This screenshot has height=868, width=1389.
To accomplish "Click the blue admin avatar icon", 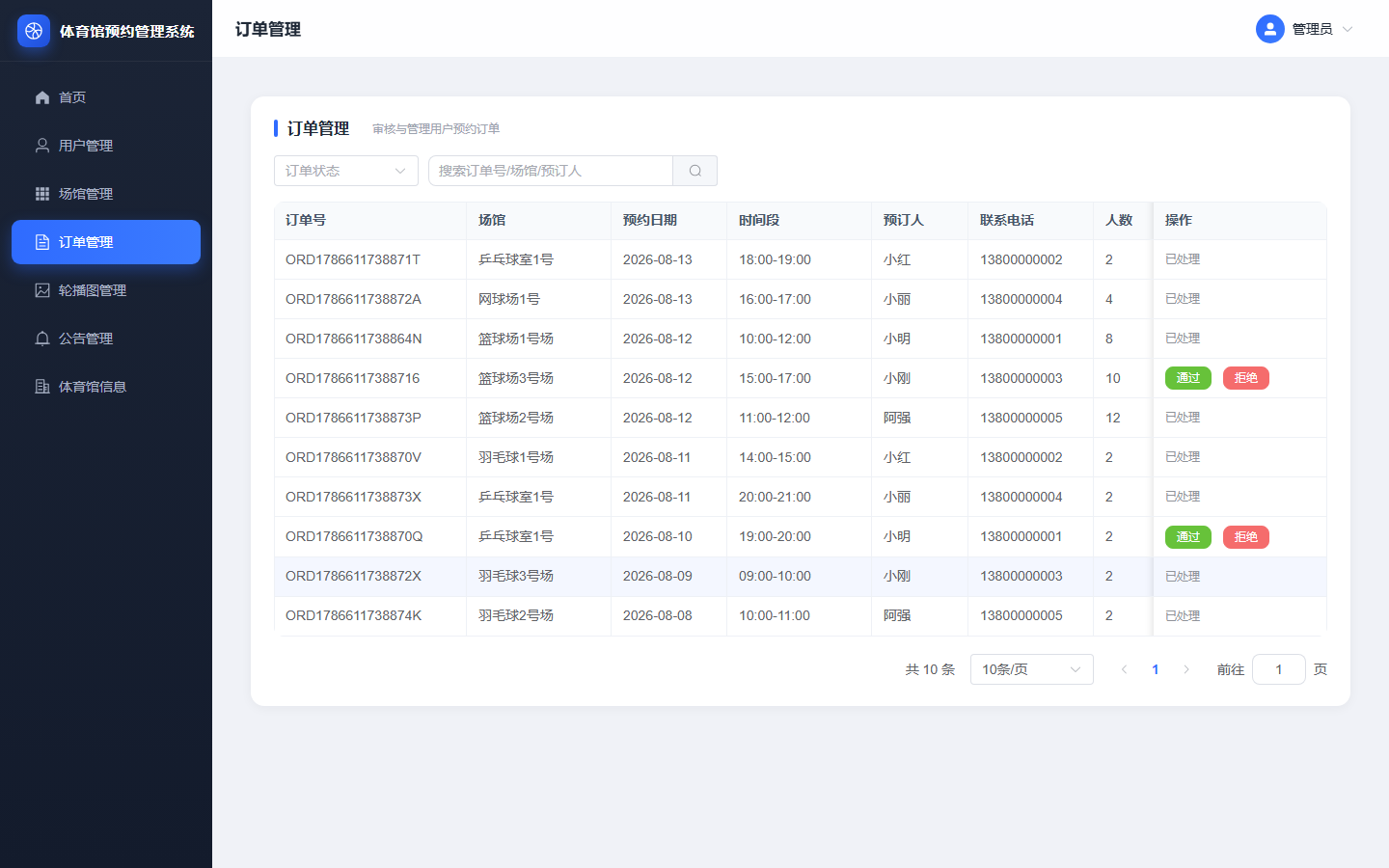I will (x=1270, y=29).
